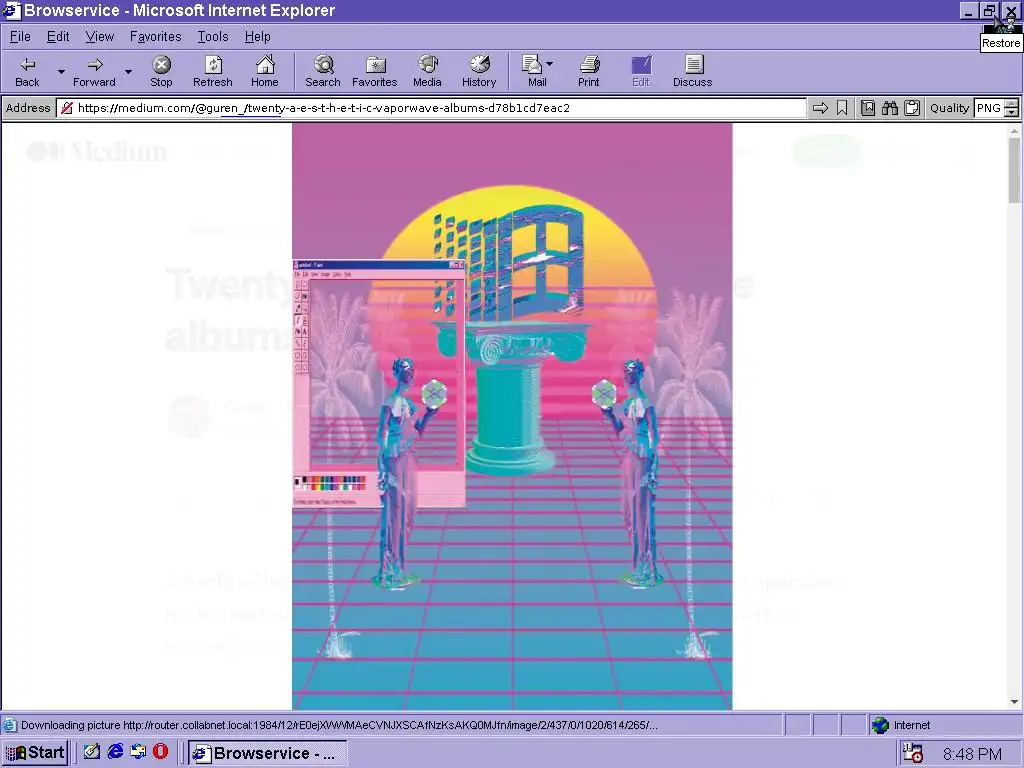The height and width of the screenshot is (768, 1024).
Task: Click the Quality stepper up arrow
Action: 1012,104
